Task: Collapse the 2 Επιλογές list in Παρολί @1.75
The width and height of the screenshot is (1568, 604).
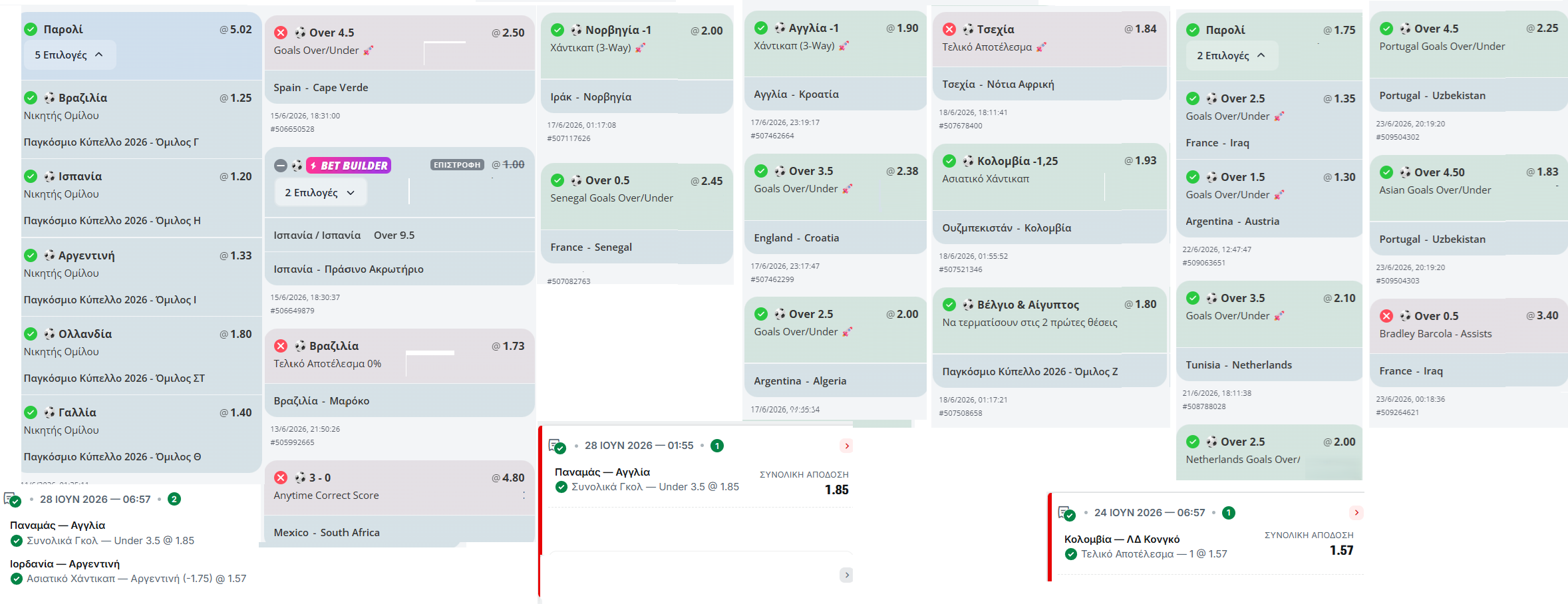Action: pyautogui.click(x=1232, y=56)
